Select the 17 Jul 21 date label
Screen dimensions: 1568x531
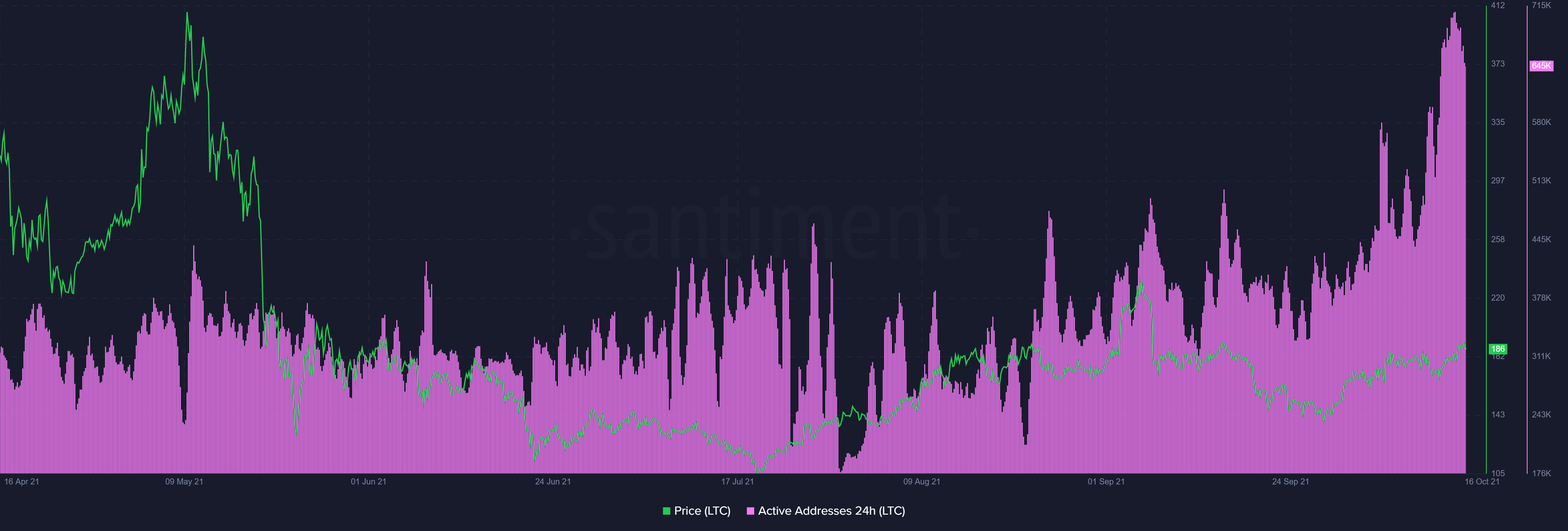click(737, 482)
